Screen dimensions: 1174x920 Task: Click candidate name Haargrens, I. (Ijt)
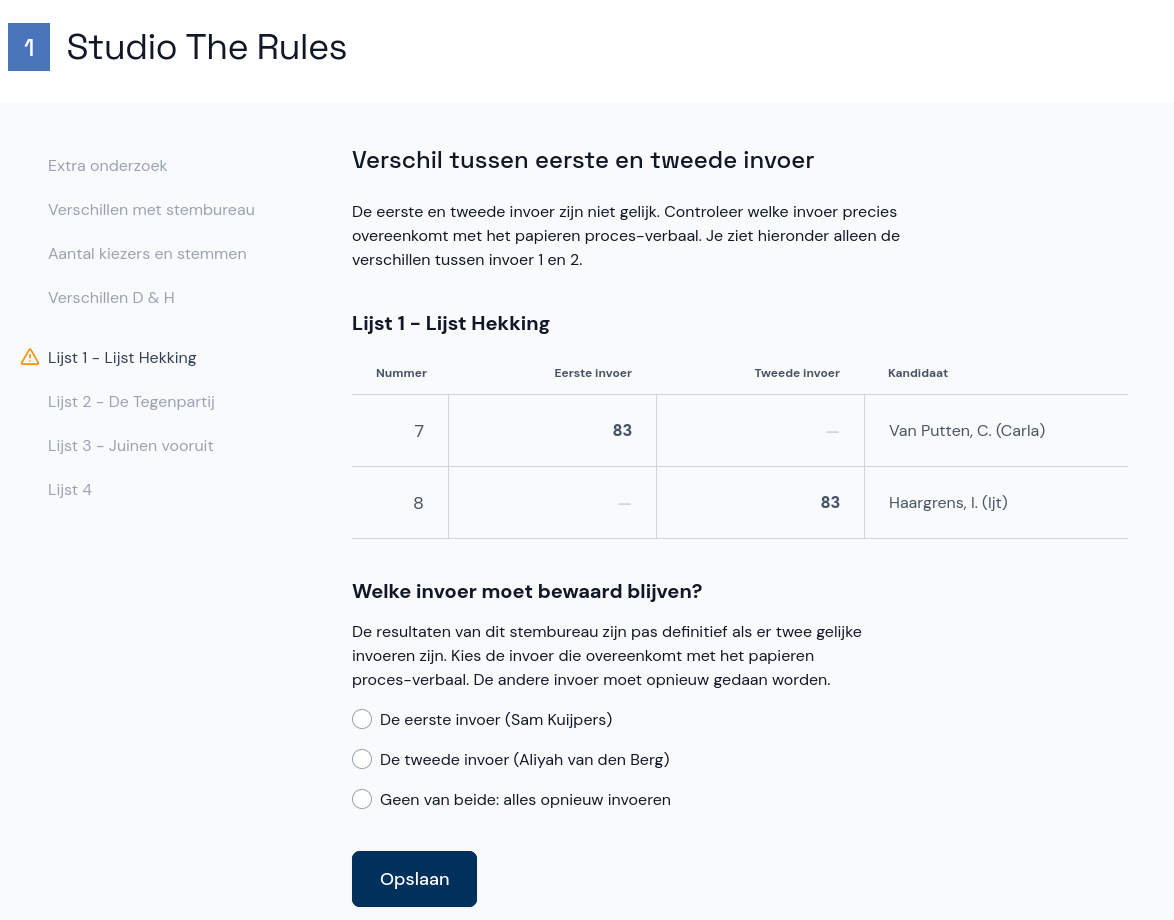(948, 503)
